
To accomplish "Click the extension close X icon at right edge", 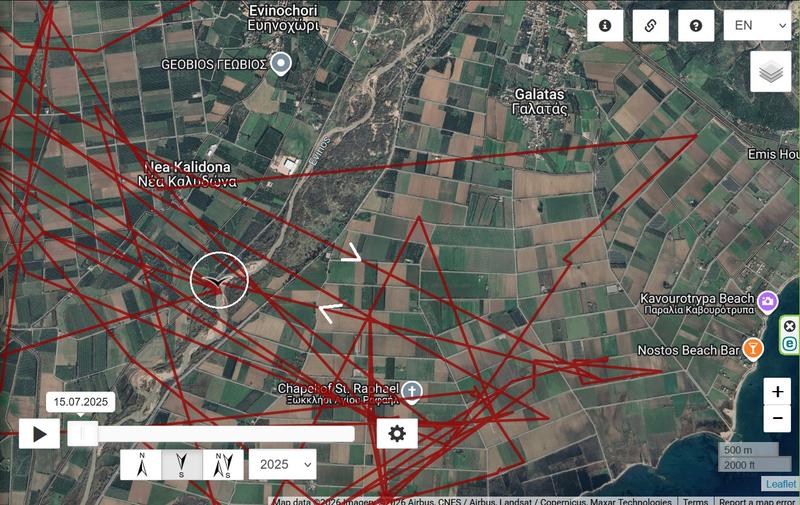I will [x=789, y=326].
